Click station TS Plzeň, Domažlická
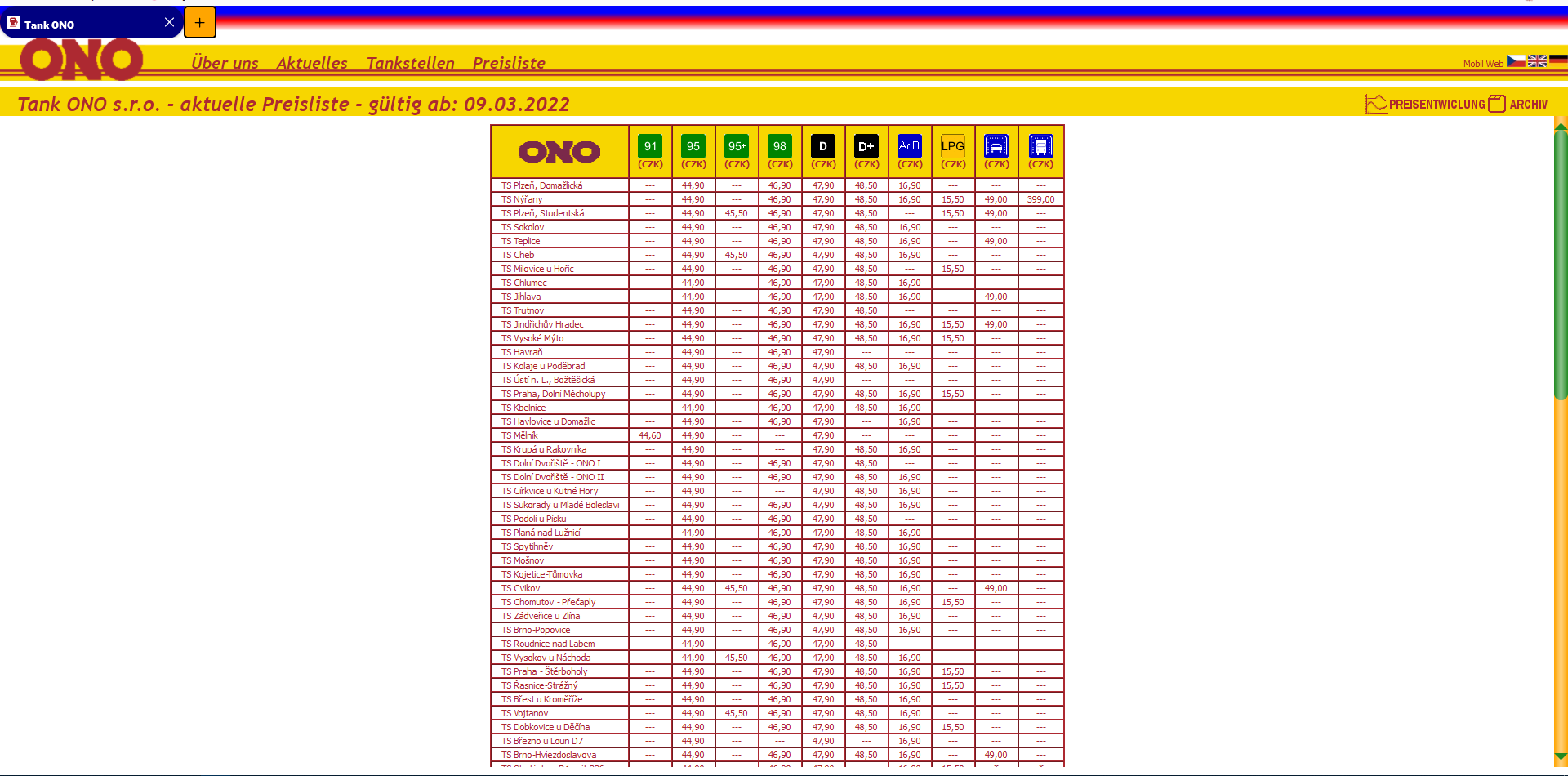 coord(541,185)
